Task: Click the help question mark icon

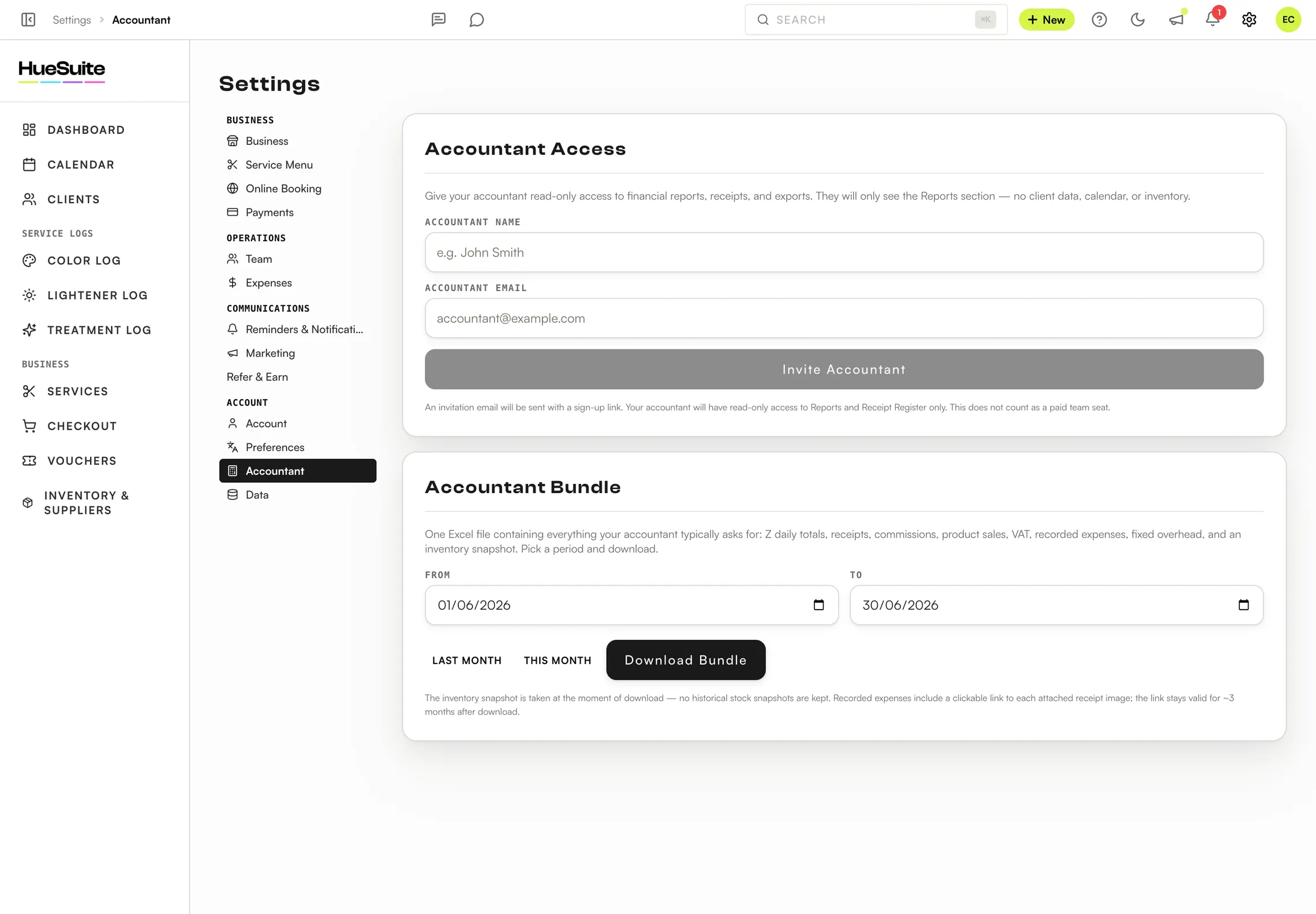Action: [1099, 20]
